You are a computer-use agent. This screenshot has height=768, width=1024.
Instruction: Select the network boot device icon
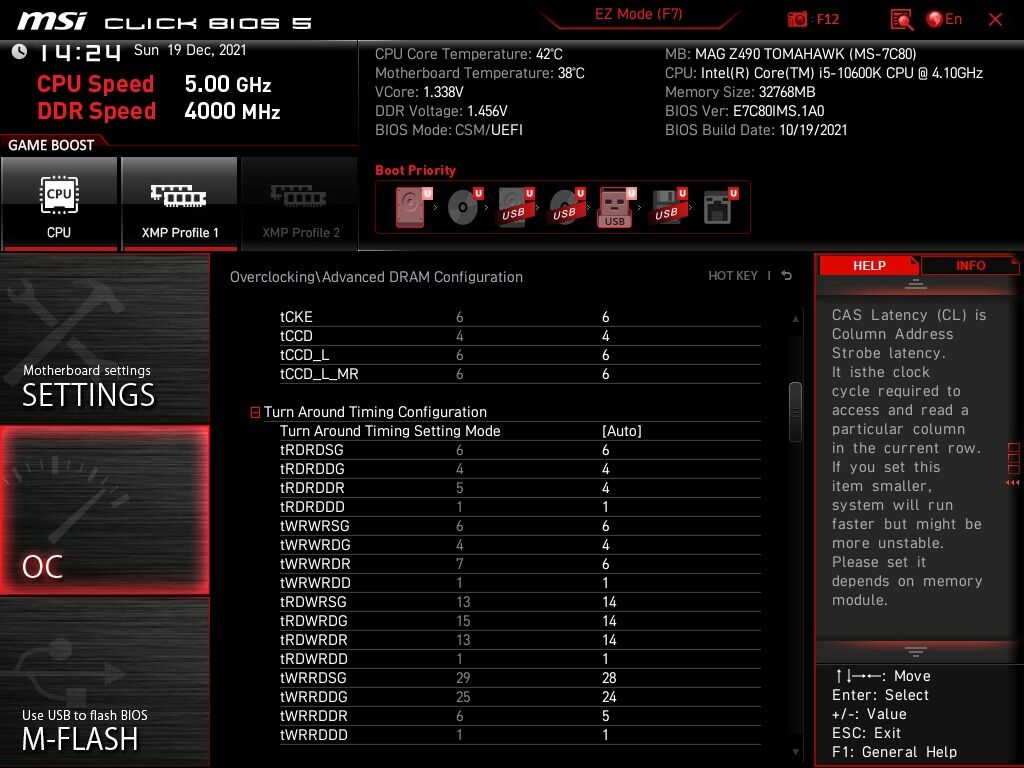(x=720, y=207)
